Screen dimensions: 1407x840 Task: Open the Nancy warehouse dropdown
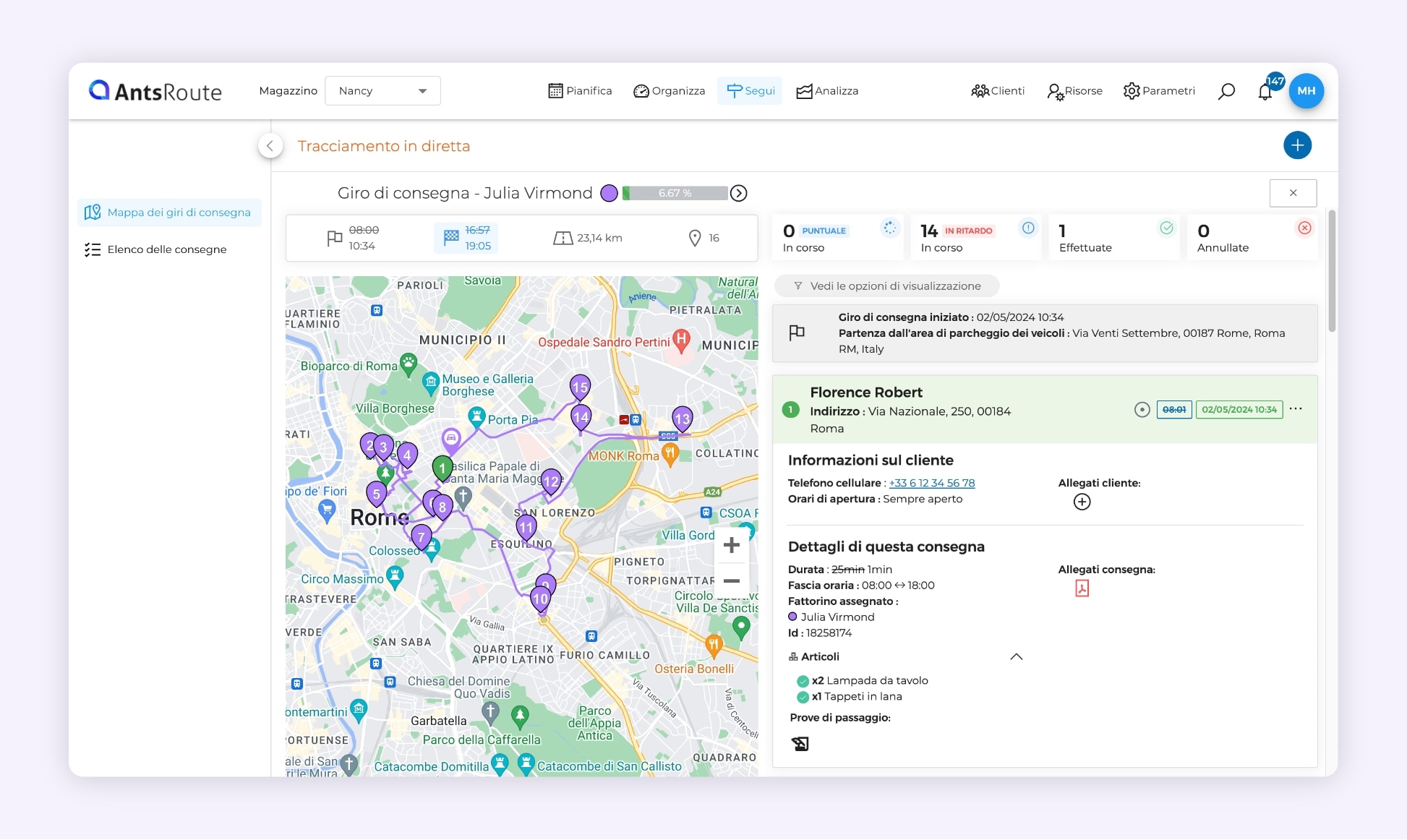point(382,90)
